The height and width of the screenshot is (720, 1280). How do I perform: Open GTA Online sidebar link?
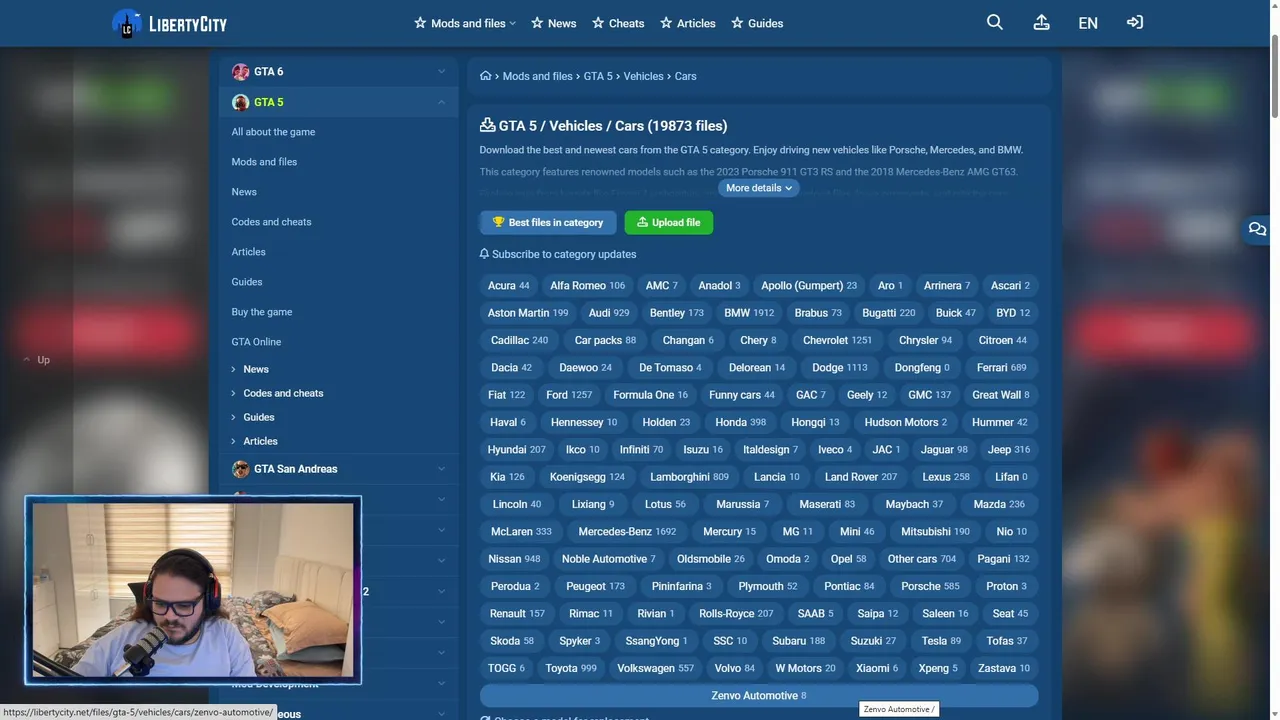coord(256,342)
